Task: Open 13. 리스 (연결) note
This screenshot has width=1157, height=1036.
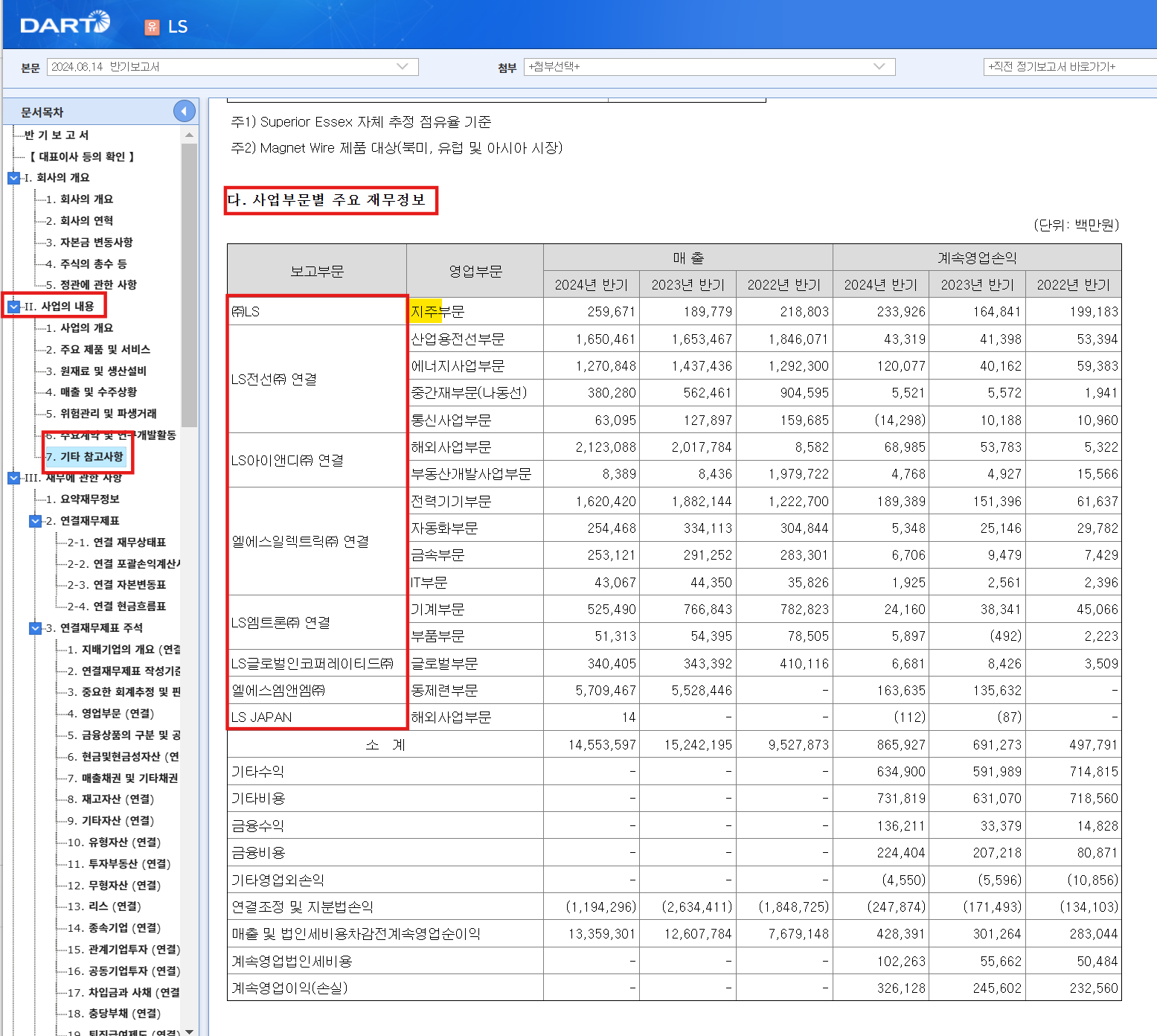Action: pos(103,906)
